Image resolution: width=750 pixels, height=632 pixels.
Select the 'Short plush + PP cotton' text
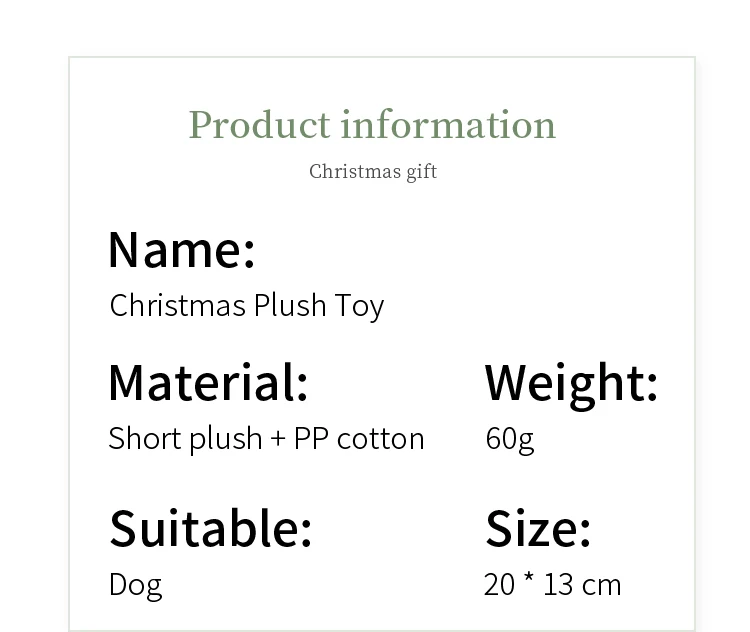coord(266,438)
